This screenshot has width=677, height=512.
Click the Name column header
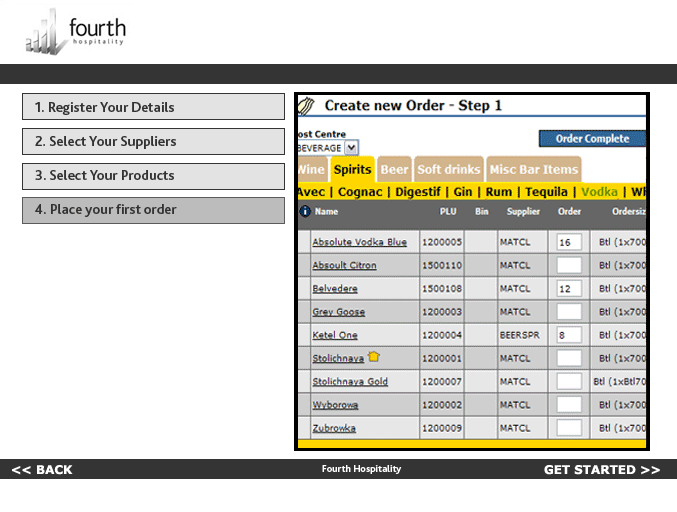coord(326,212)
